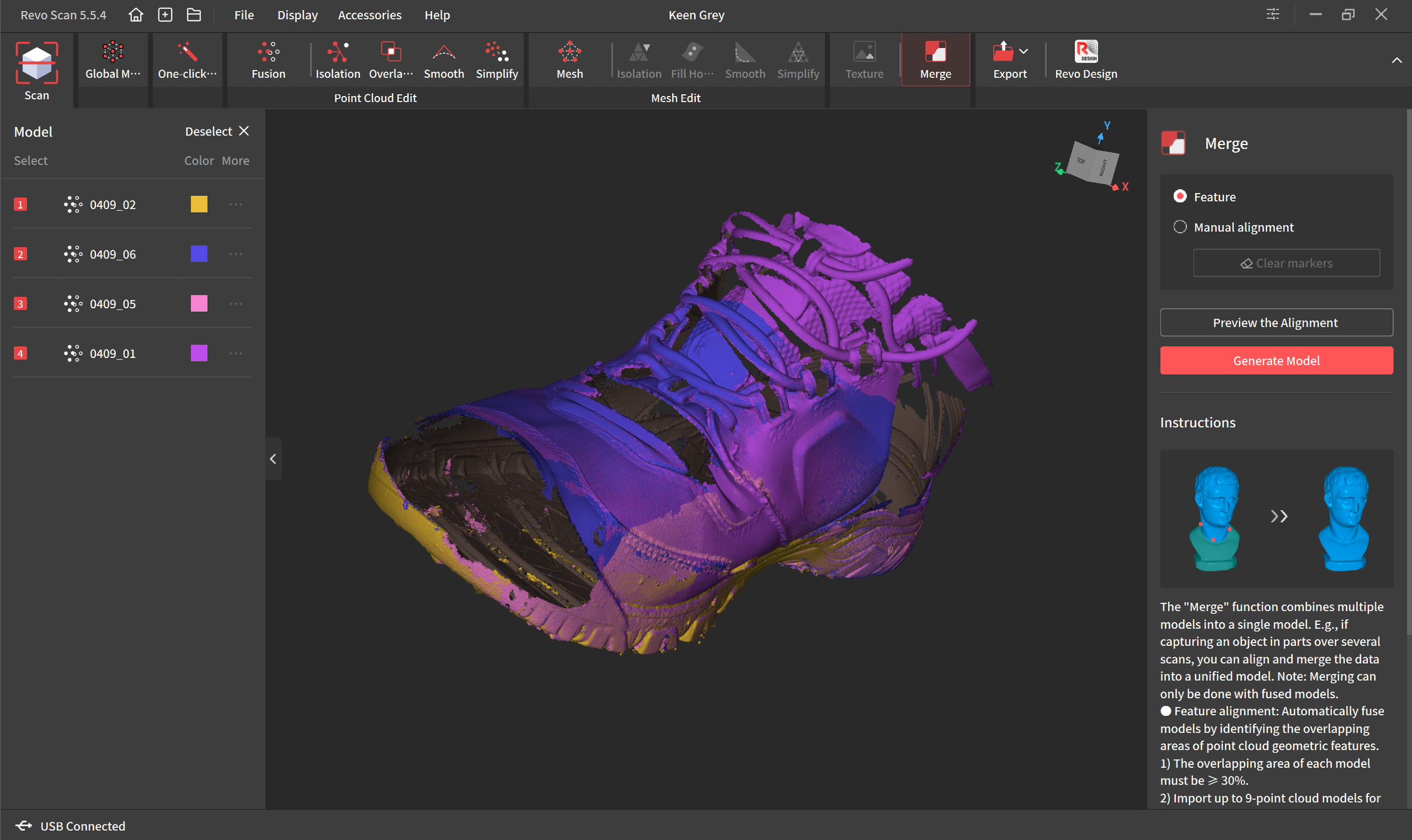Choose Manual alignment radio option
Image resolution: width=1412 pixels, height=840 pixels.
1180,227
